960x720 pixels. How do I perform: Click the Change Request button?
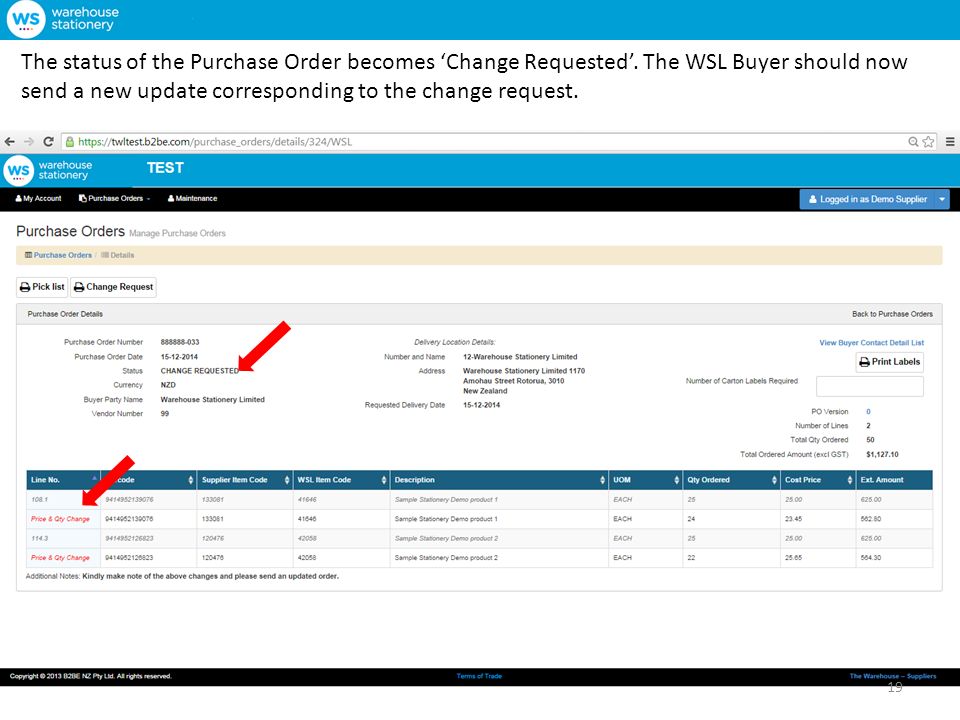coord(113,287)
